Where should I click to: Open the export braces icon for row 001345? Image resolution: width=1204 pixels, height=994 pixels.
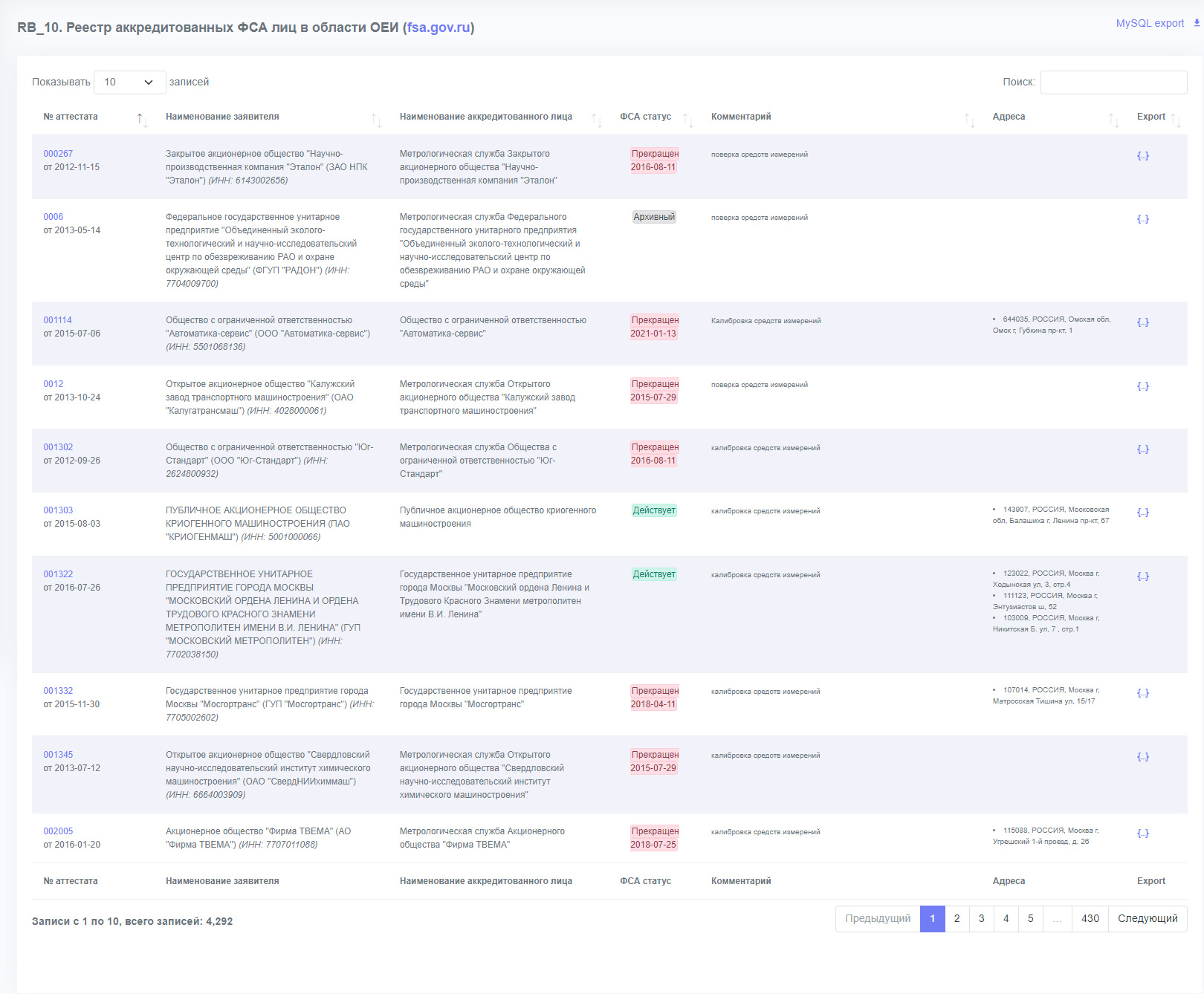click(x=1143, y=756)
